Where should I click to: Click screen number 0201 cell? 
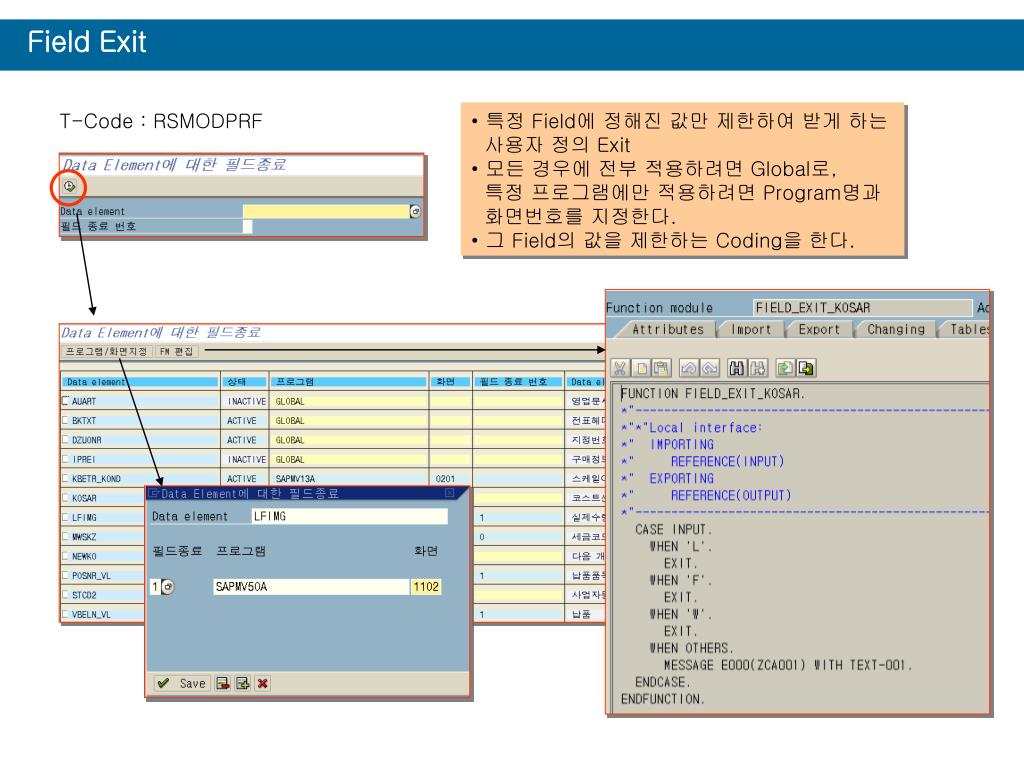pos(450,479)
